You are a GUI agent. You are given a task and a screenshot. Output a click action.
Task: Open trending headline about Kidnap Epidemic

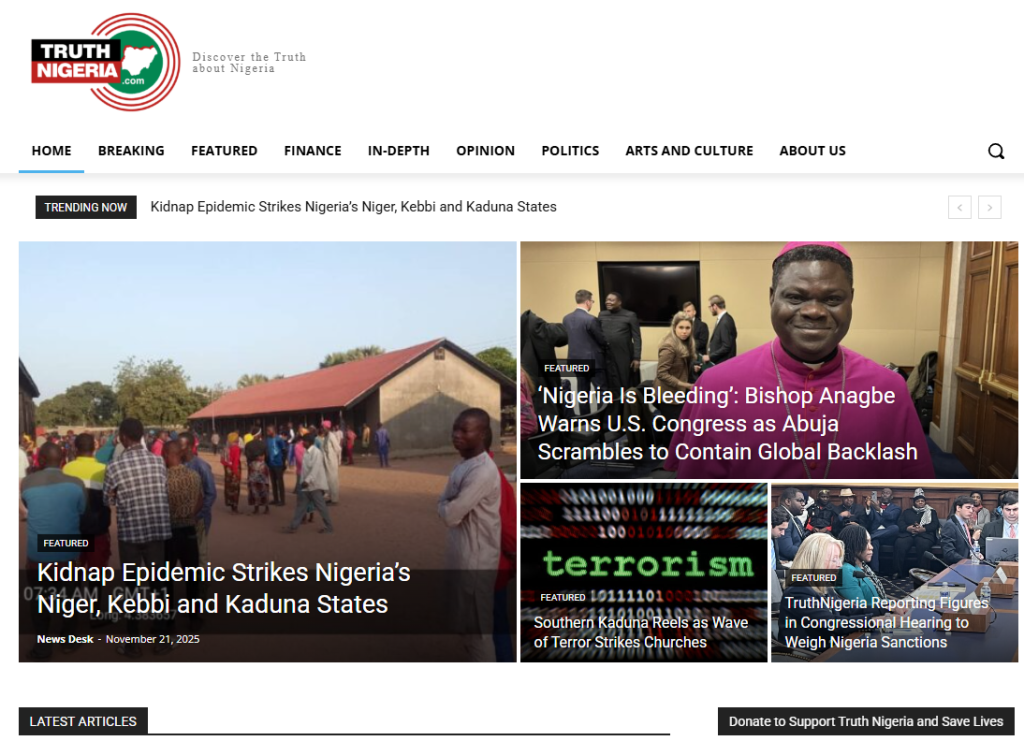coord(353,207)
